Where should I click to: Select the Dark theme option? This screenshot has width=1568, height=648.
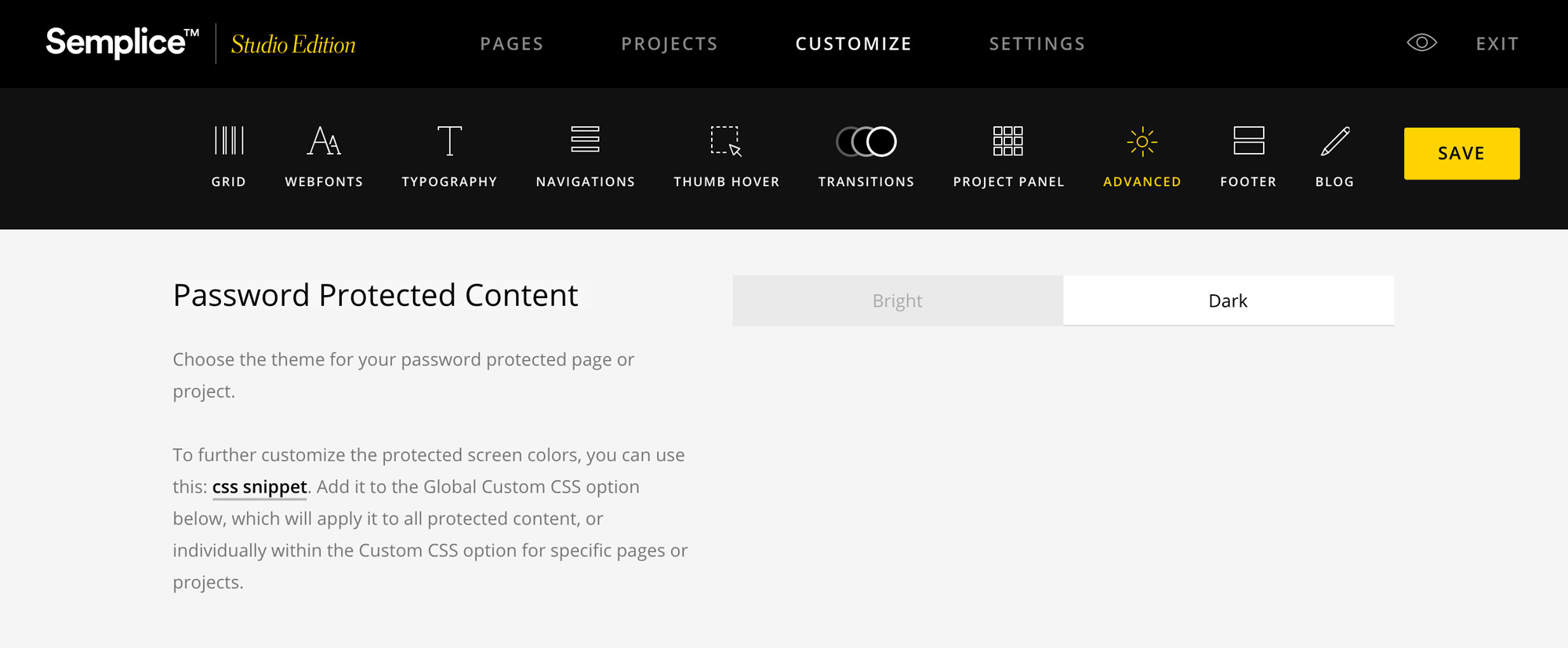(1228, 300)
